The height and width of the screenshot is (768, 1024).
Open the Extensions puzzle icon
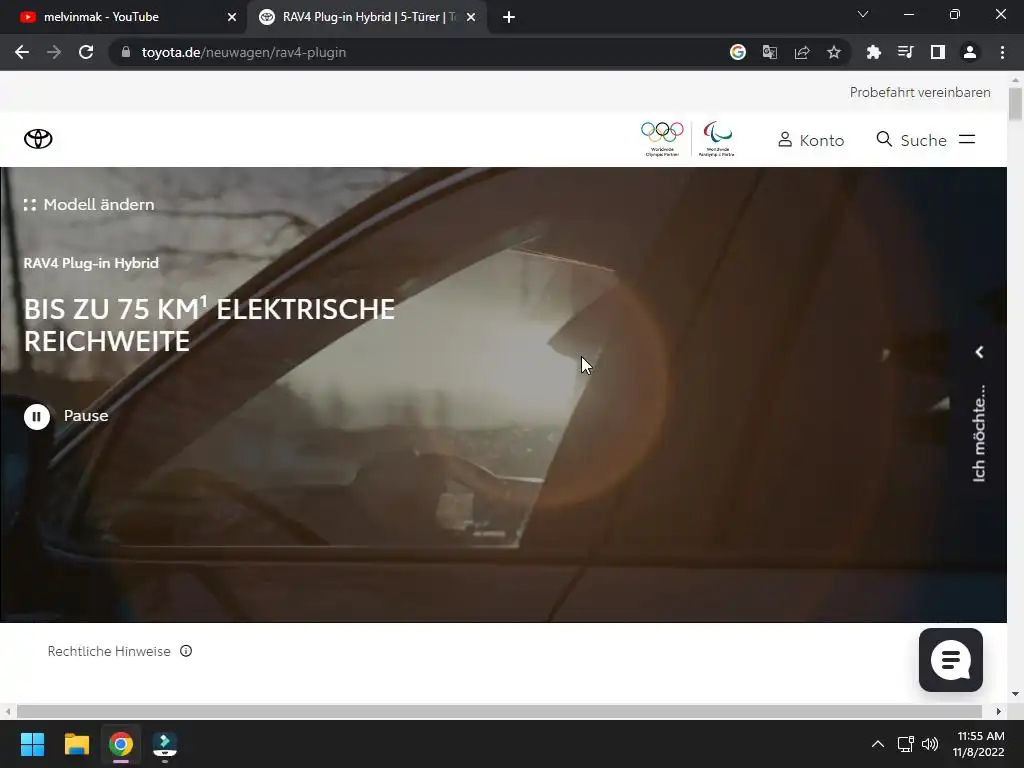click(x=874, y=52)
